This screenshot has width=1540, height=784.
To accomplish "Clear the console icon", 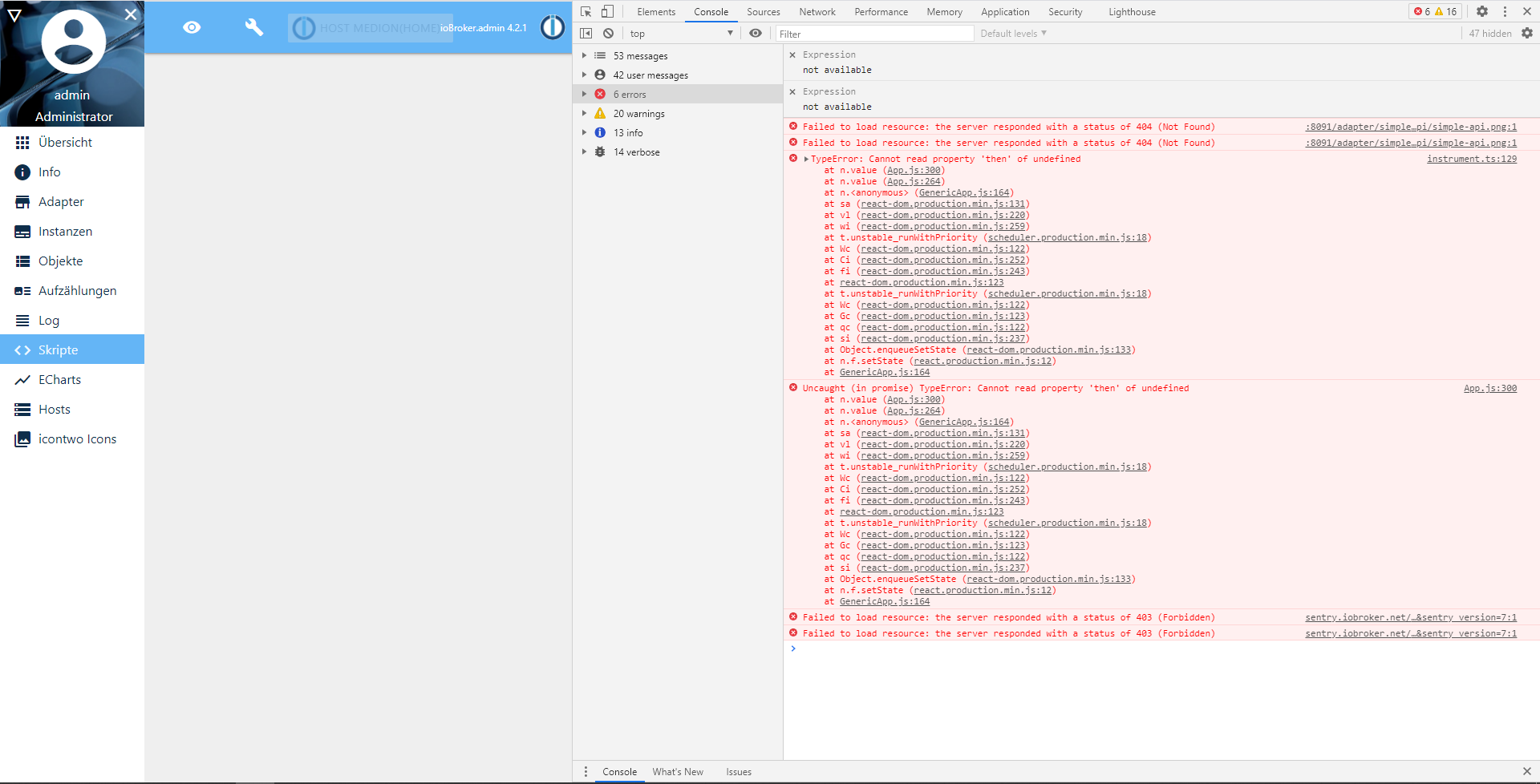I will pyautogui.click(x=609, y=33).
